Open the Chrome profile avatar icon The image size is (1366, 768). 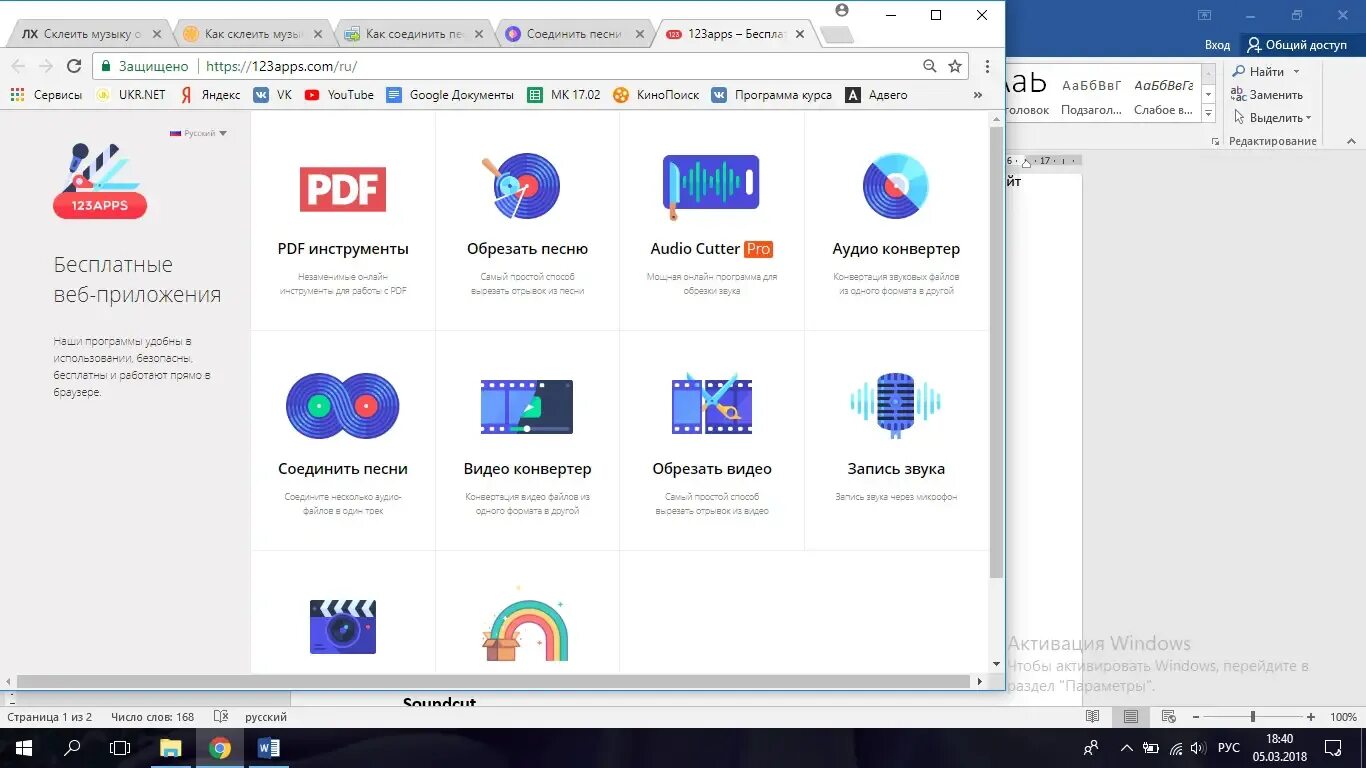click(x=842, y=10)
